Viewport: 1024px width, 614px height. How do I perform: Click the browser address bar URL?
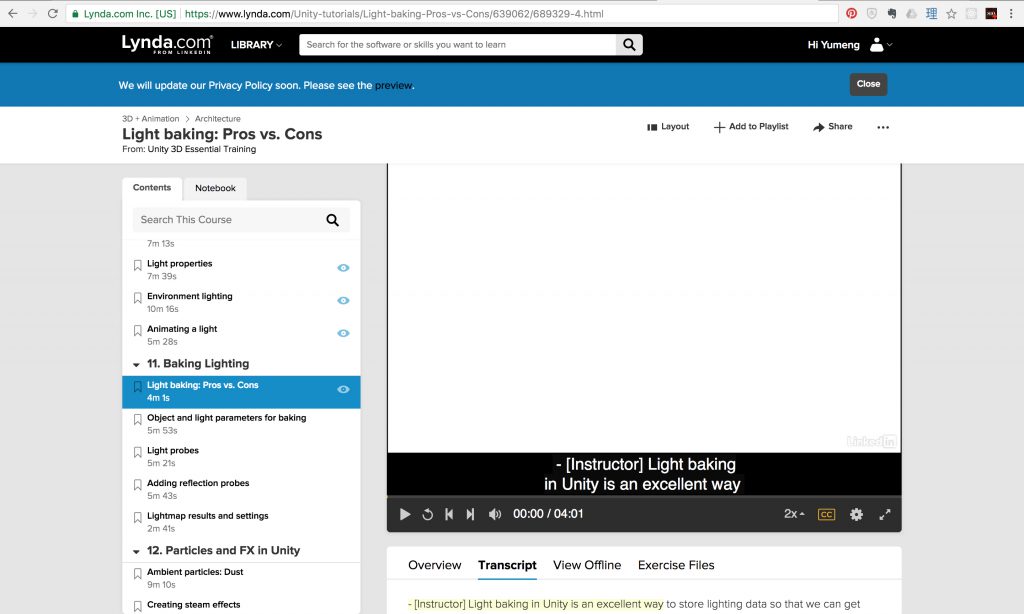coord(394,14)
